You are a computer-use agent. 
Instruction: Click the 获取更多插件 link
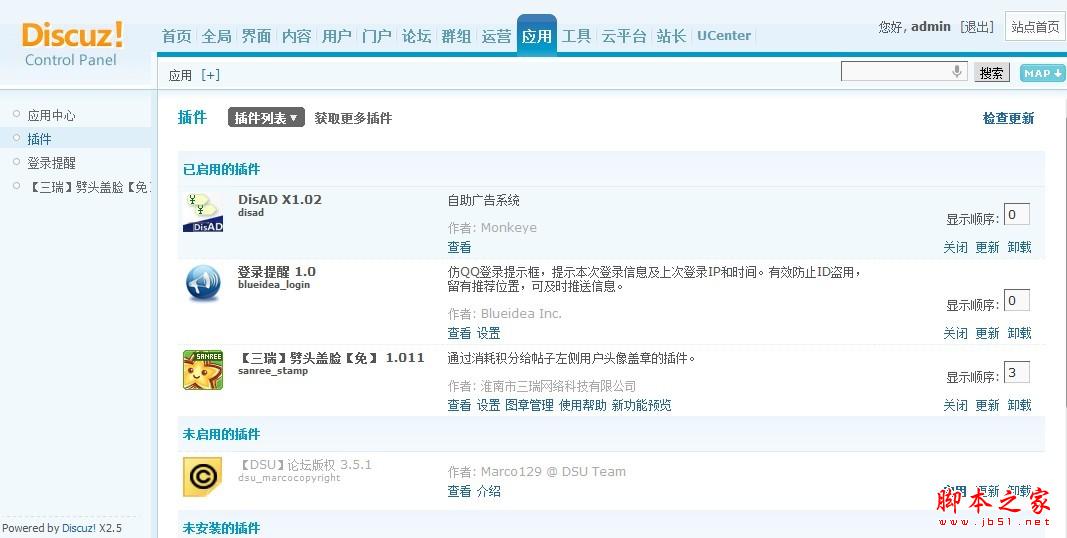tap(353, 118)
